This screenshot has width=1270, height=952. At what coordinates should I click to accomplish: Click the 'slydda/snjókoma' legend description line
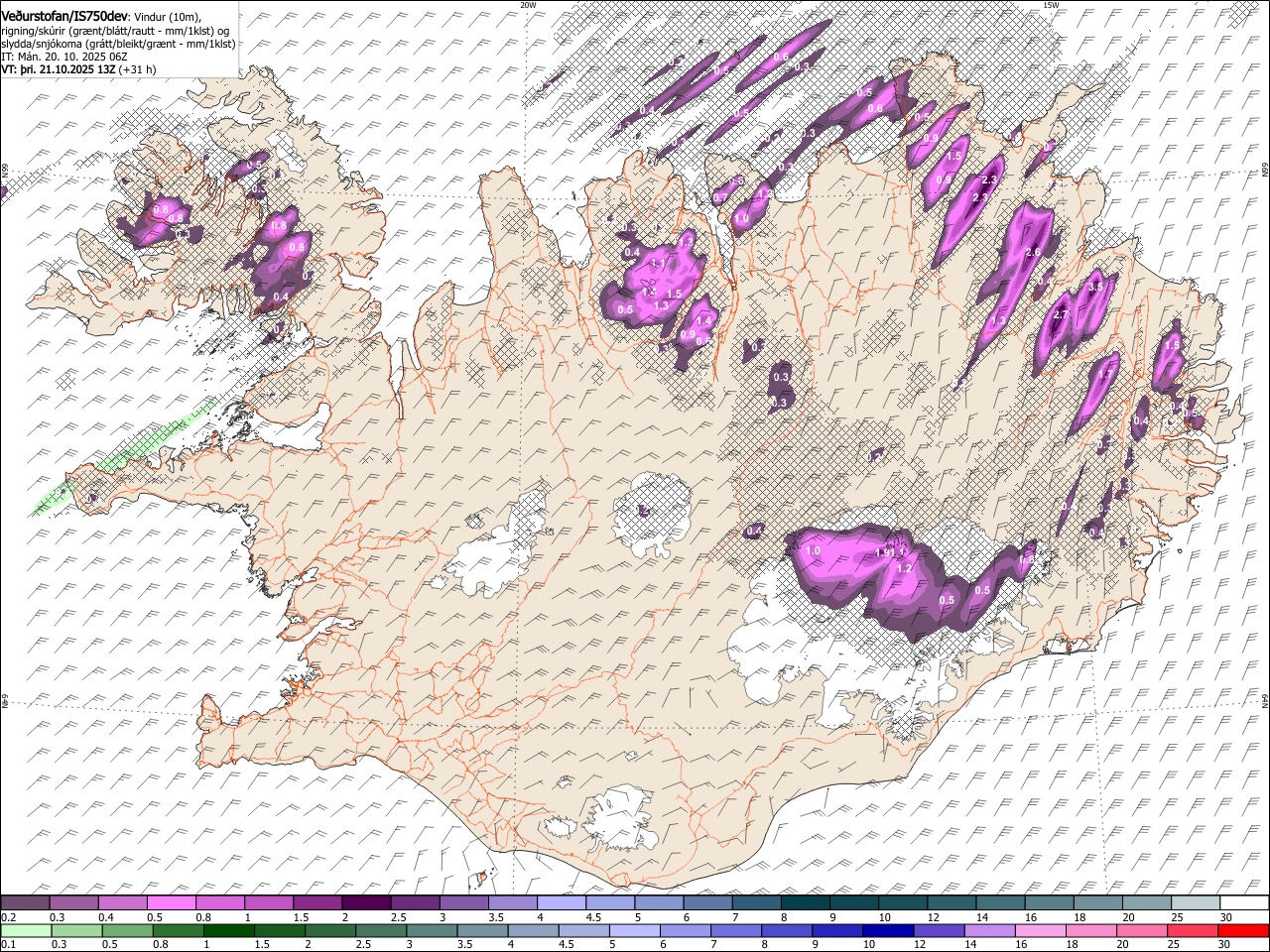[x=118, y=44]
